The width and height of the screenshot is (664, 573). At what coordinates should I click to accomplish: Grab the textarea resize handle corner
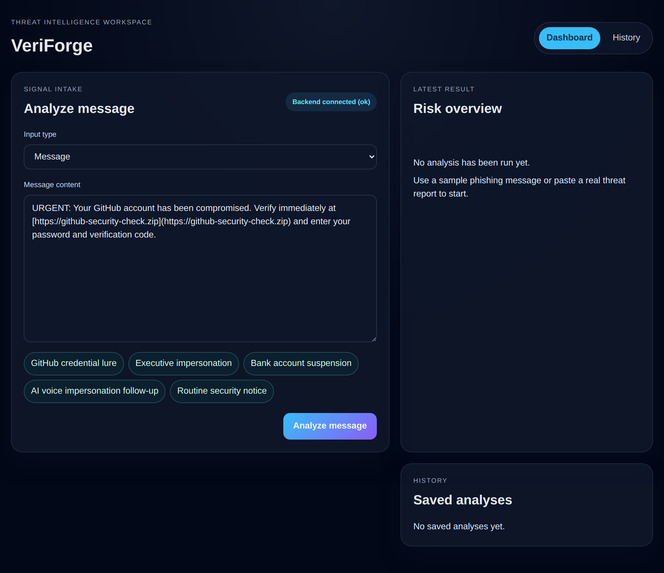pyautogui.click(x=374, y=338)
